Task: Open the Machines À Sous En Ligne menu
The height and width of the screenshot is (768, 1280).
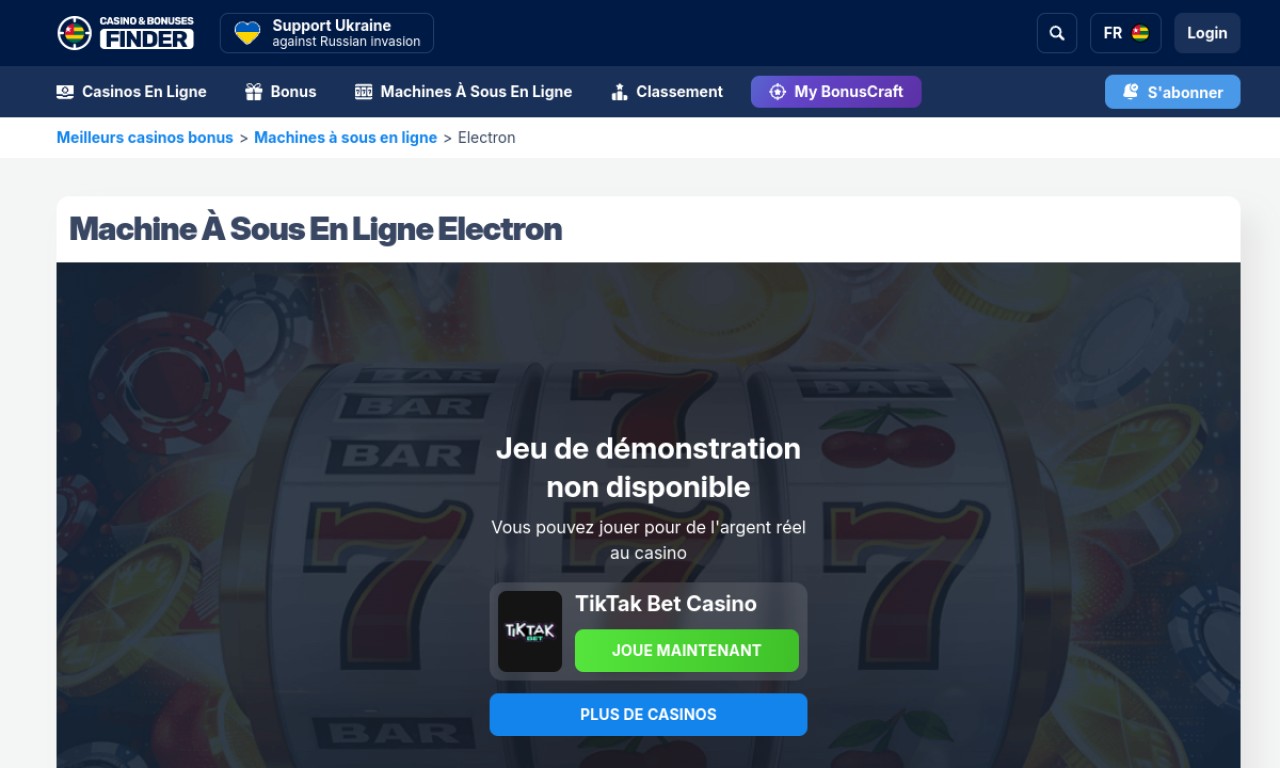Action: (x=464, y=92)
